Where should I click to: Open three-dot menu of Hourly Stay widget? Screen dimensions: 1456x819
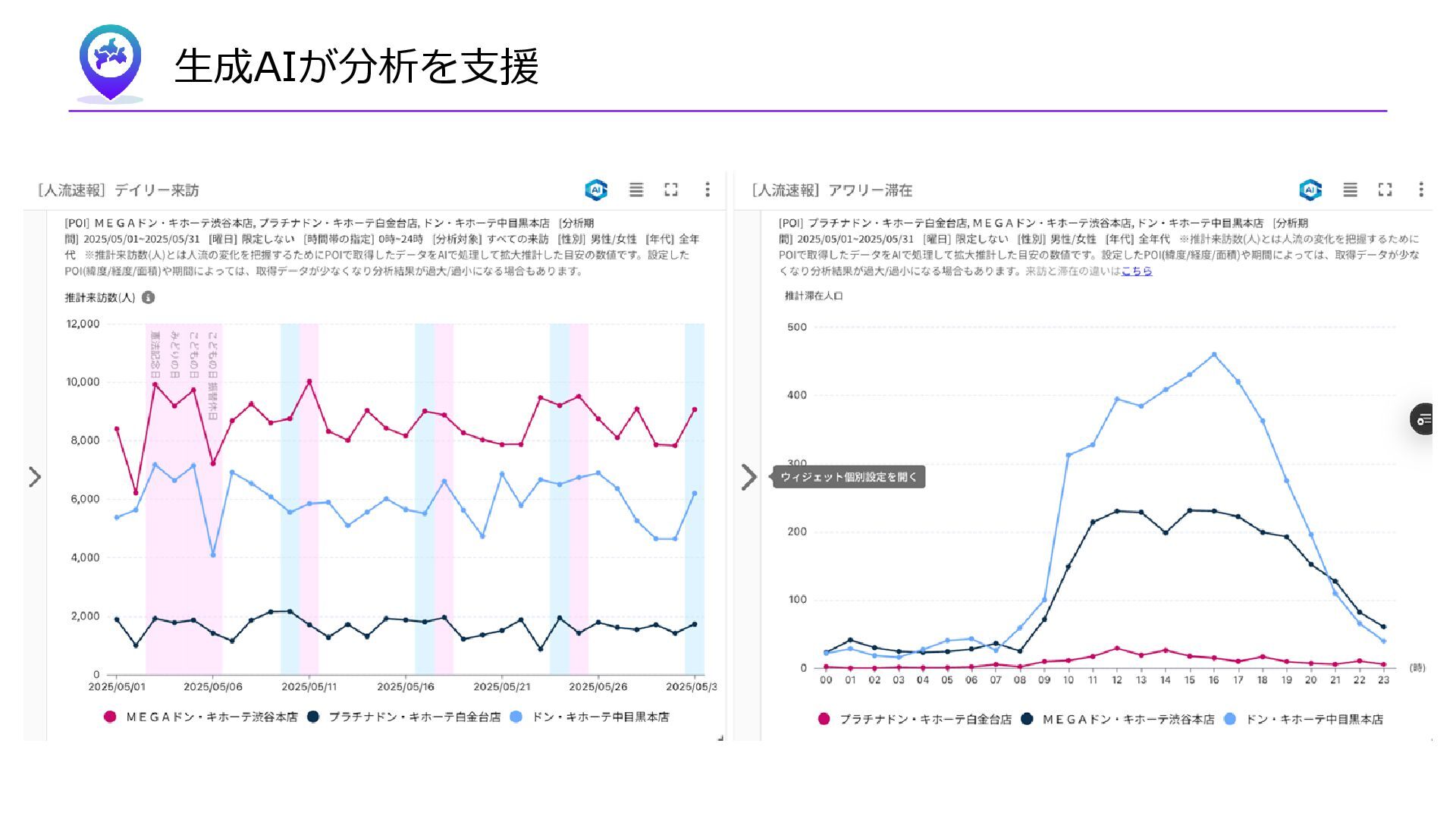coord(1421,190)
